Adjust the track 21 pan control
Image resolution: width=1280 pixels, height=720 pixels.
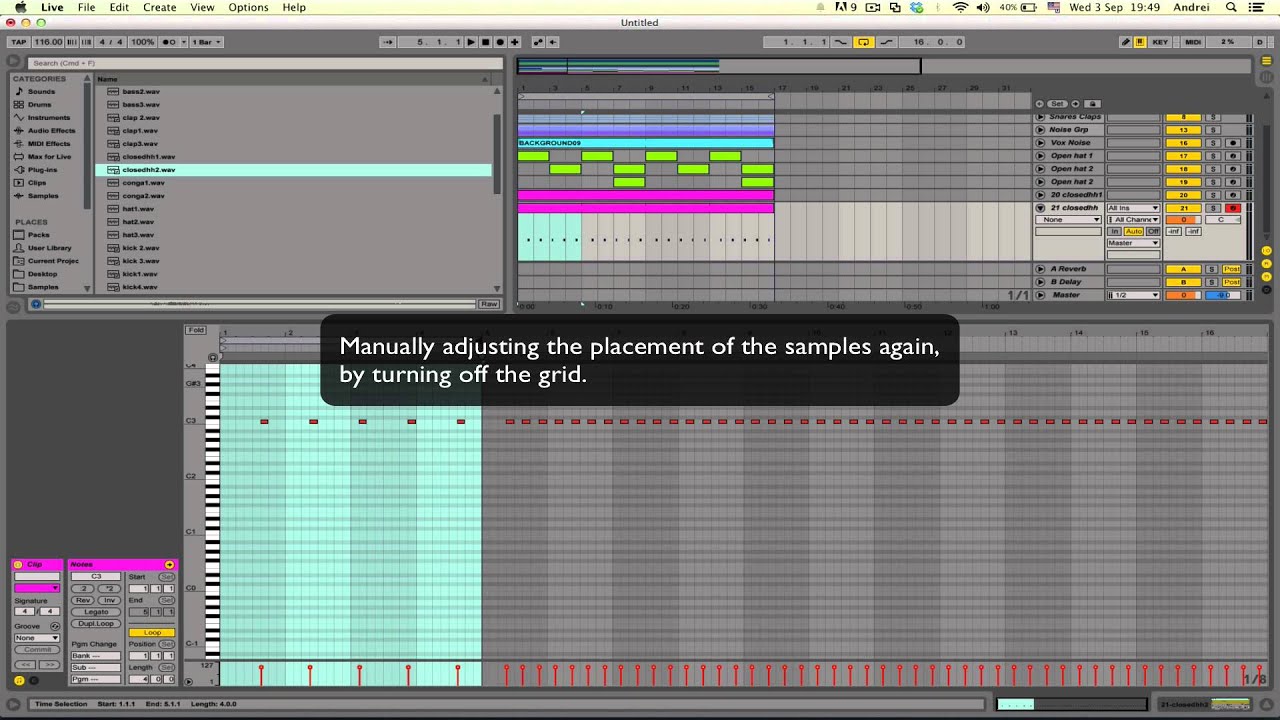coord(1222,220)
